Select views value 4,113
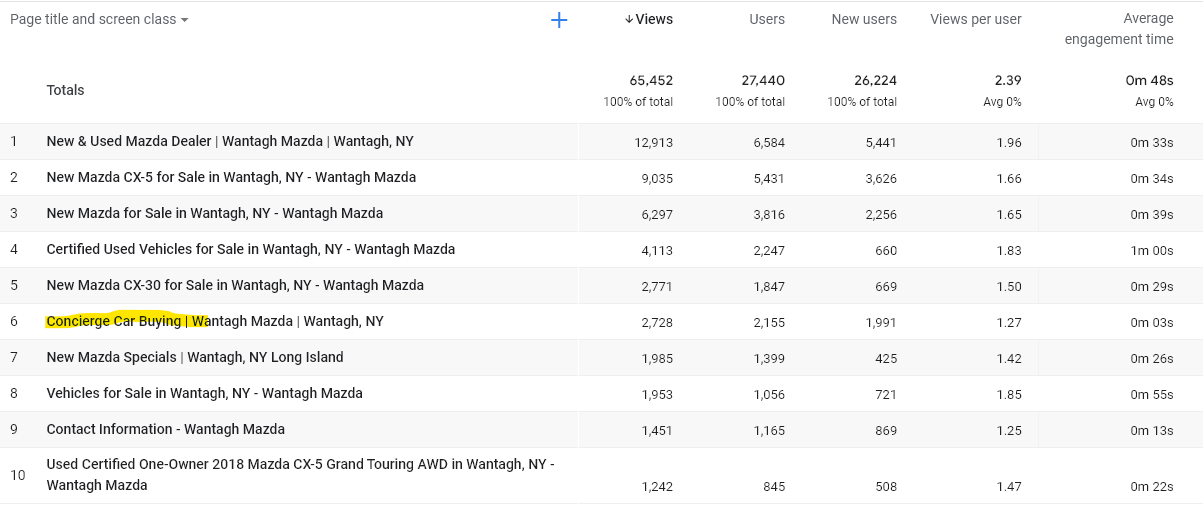This screenshot has width=1203, height=510. pos(657,251)
